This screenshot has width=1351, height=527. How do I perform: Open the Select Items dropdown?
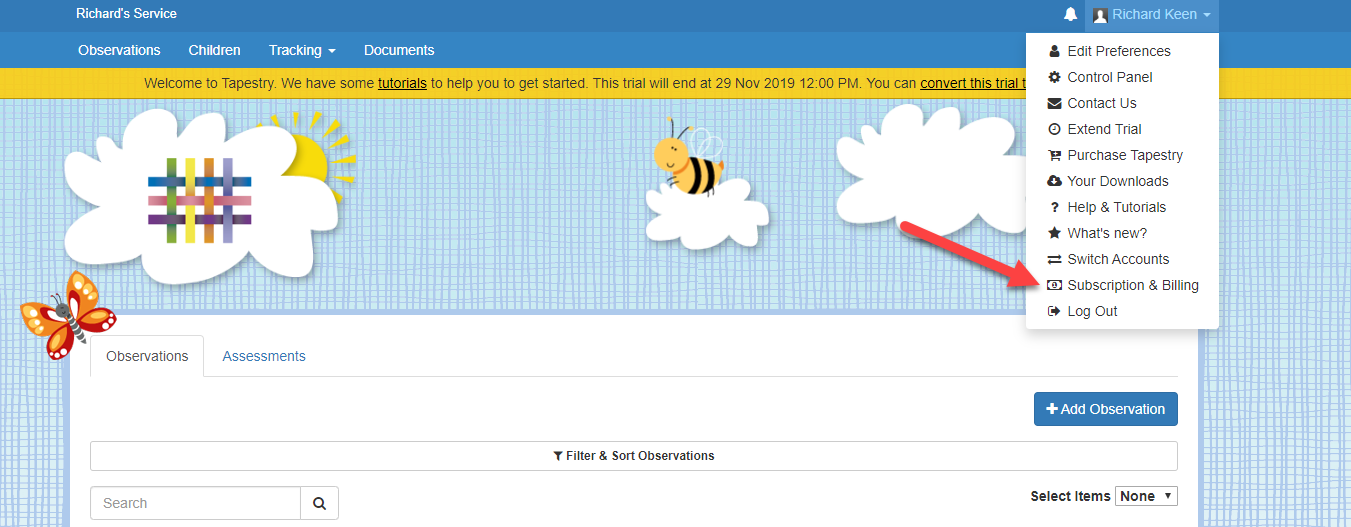1146,496
